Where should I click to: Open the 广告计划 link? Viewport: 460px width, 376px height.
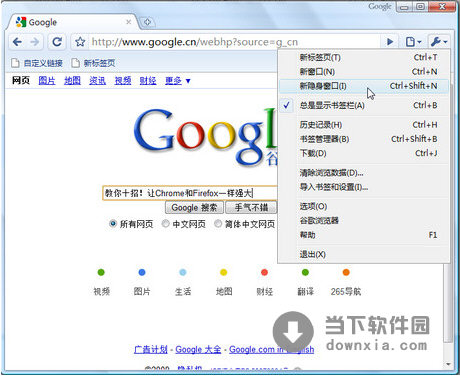click(151, 349)
